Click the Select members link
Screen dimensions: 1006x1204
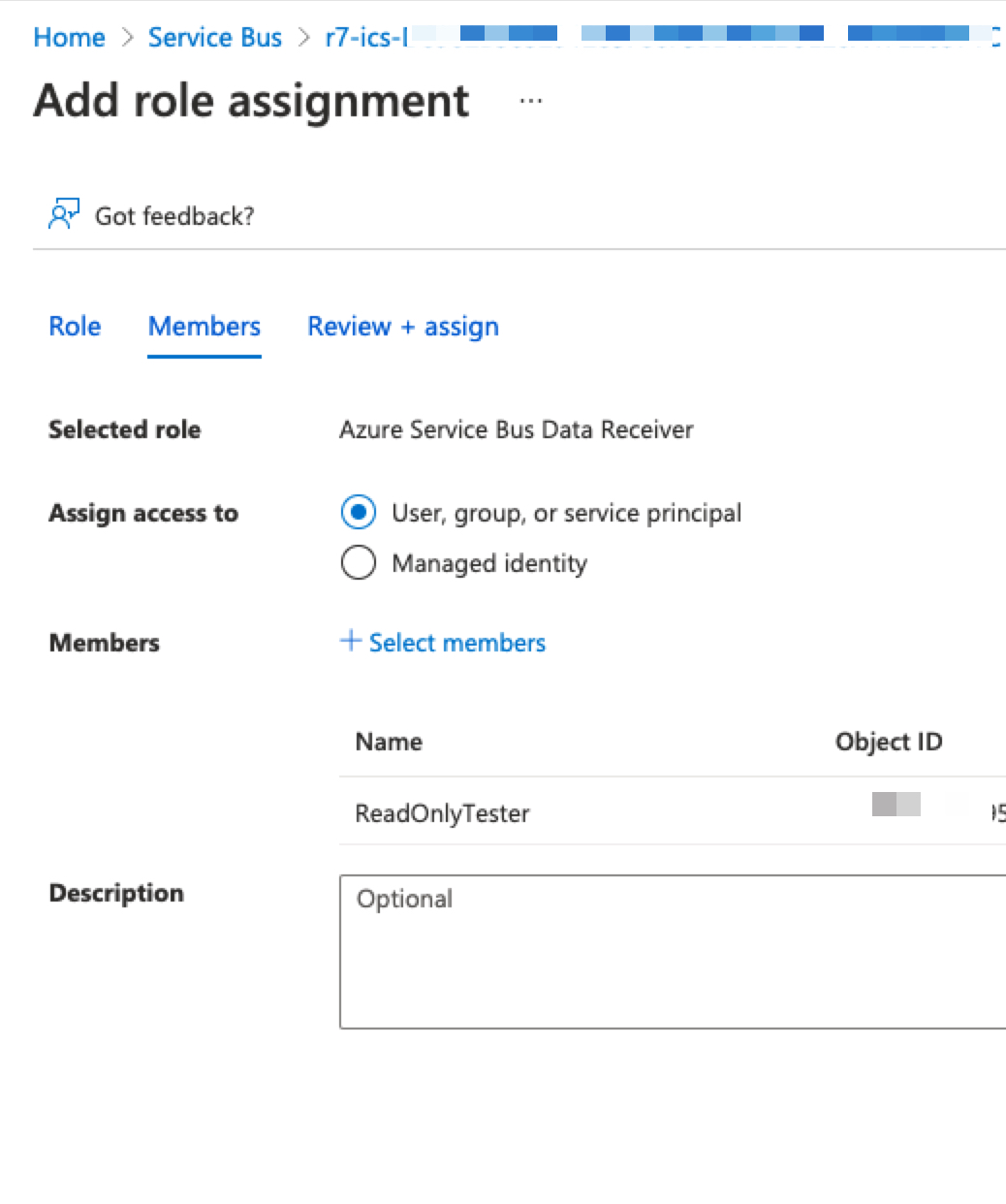(456, 643)
